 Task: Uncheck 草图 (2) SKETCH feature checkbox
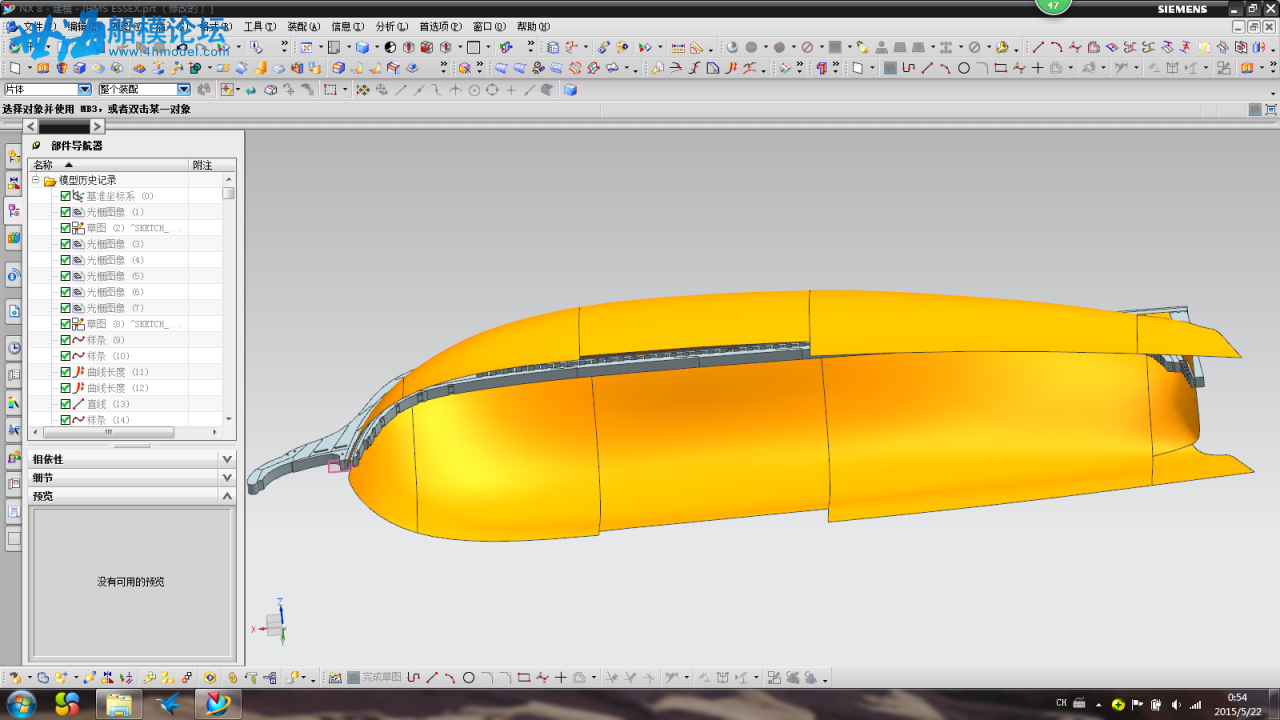[x=66, y=228]
